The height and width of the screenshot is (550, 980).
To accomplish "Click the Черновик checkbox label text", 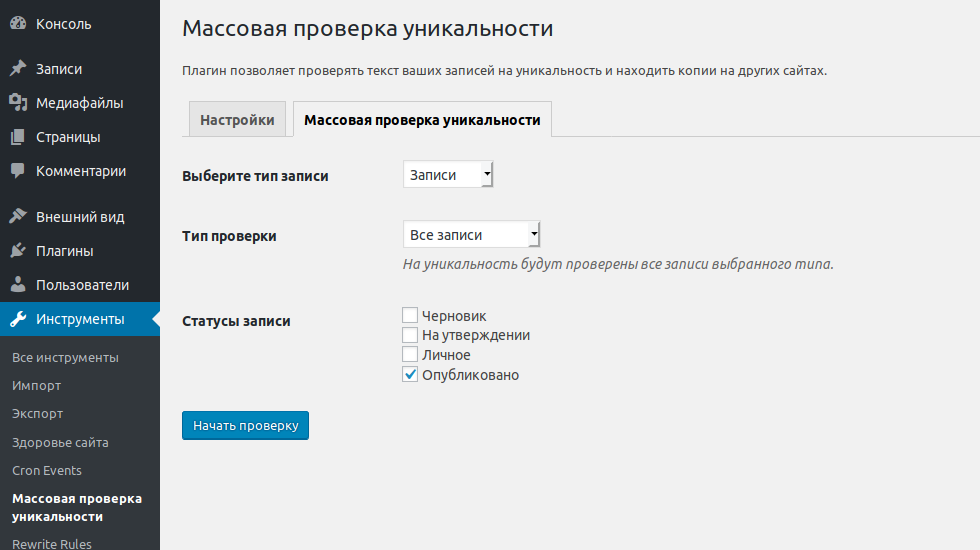I will pos(454,316).
